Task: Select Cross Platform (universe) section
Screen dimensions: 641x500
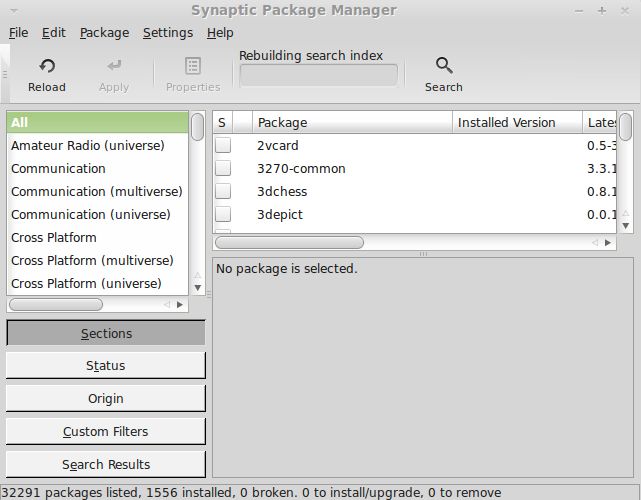Action: (x=97, y=283)
